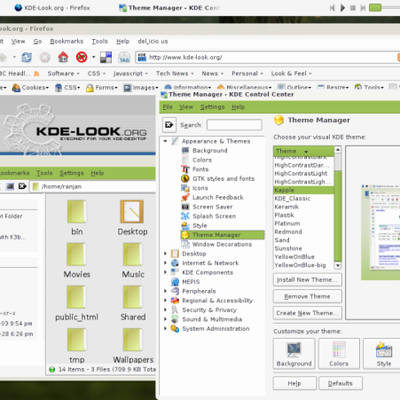Click Install New Theme button
Image resolution: width=400 pixels, height=400 pixels.
click(x=307, y=280)
